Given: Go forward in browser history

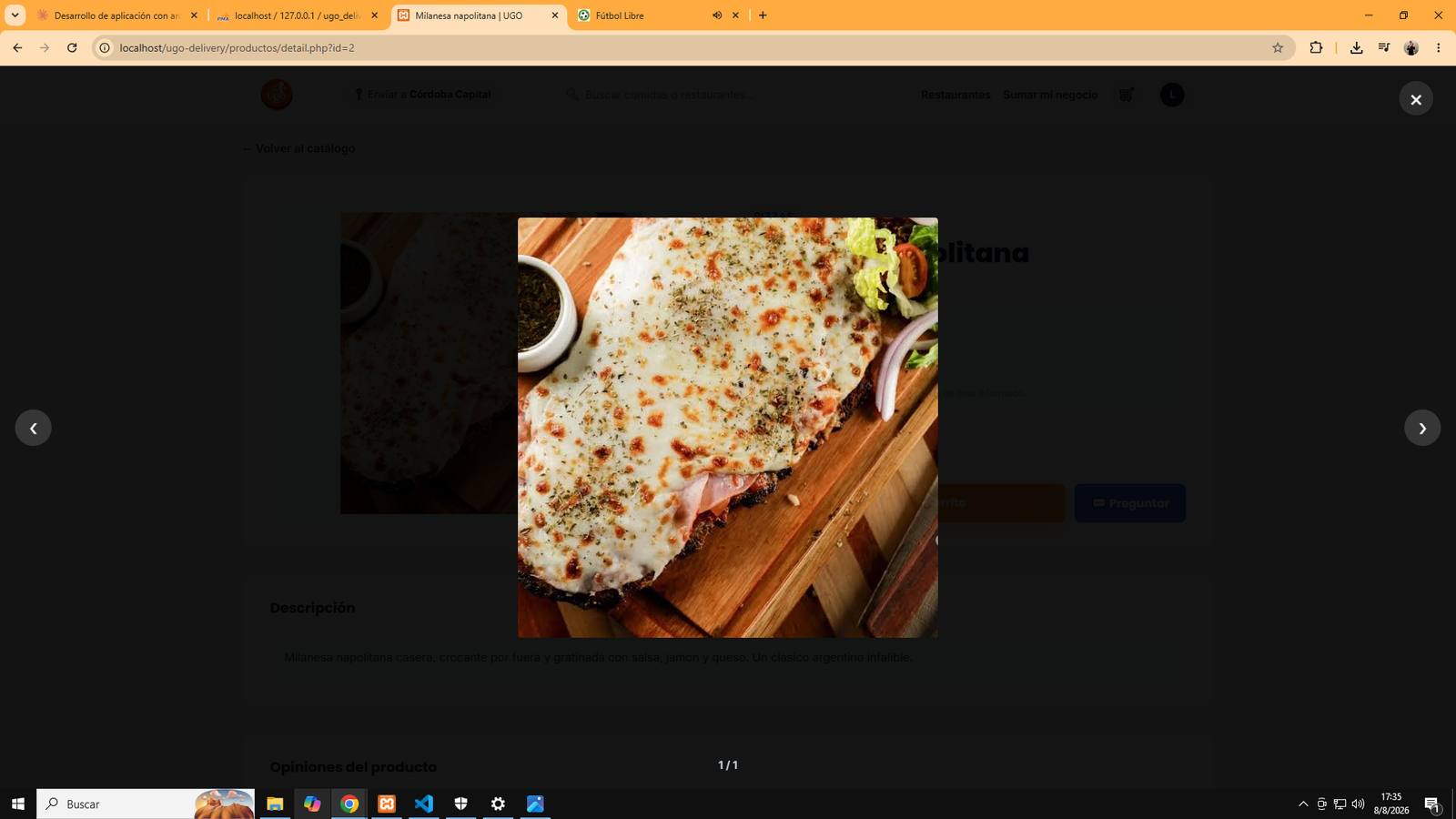Looking at the screenshot, I should pos(45,48).
